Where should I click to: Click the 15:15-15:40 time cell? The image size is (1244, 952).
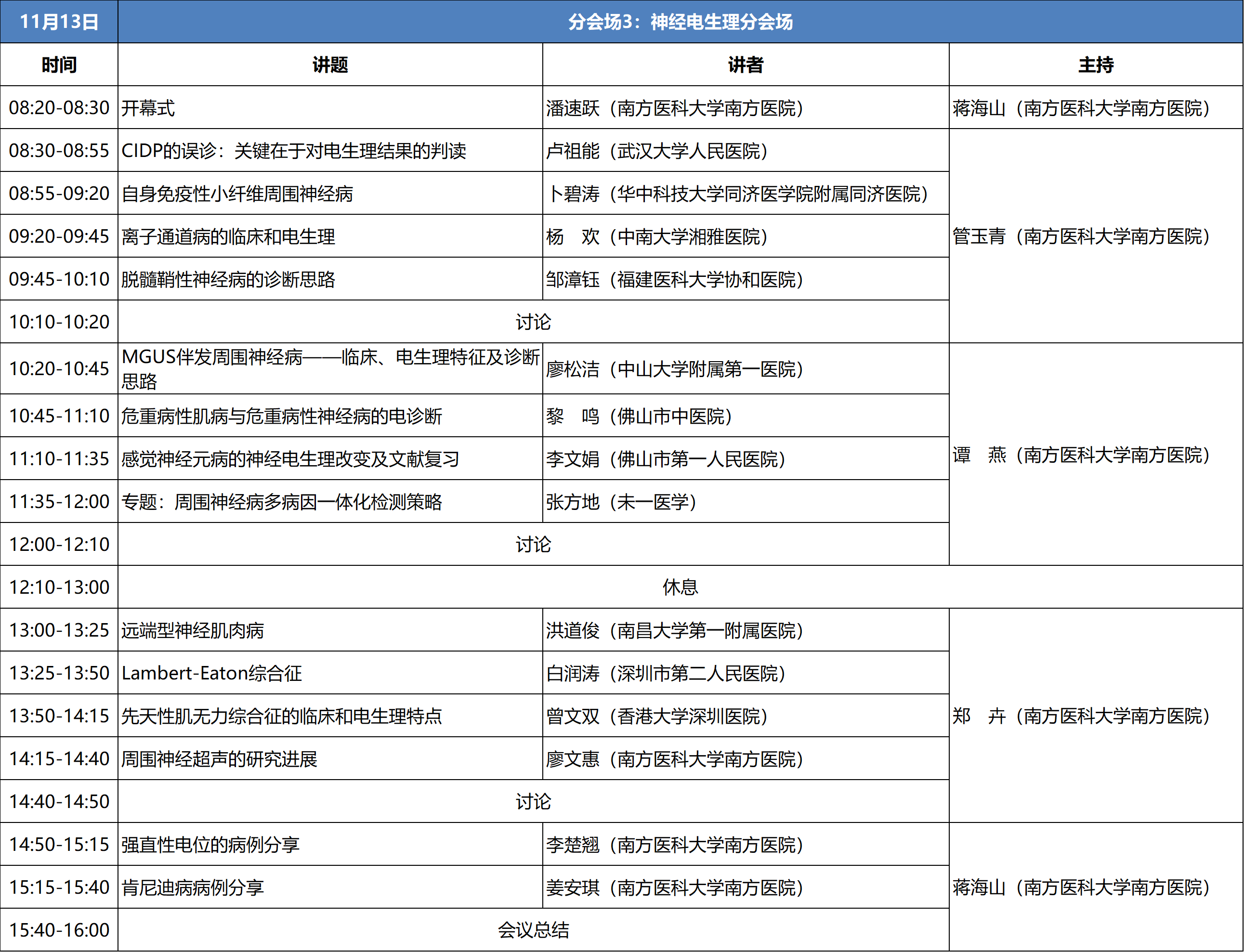(x=59, y=887)
